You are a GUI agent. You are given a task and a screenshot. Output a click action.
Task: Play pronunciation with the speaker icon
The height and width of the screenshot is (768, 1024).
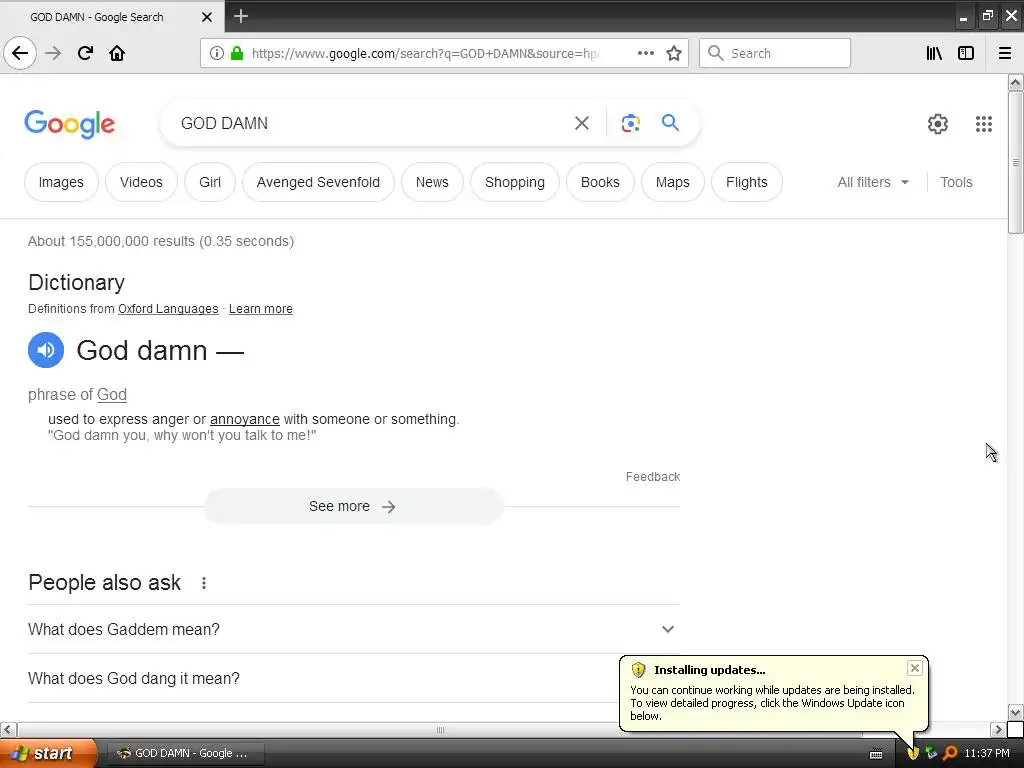(46, 350)
